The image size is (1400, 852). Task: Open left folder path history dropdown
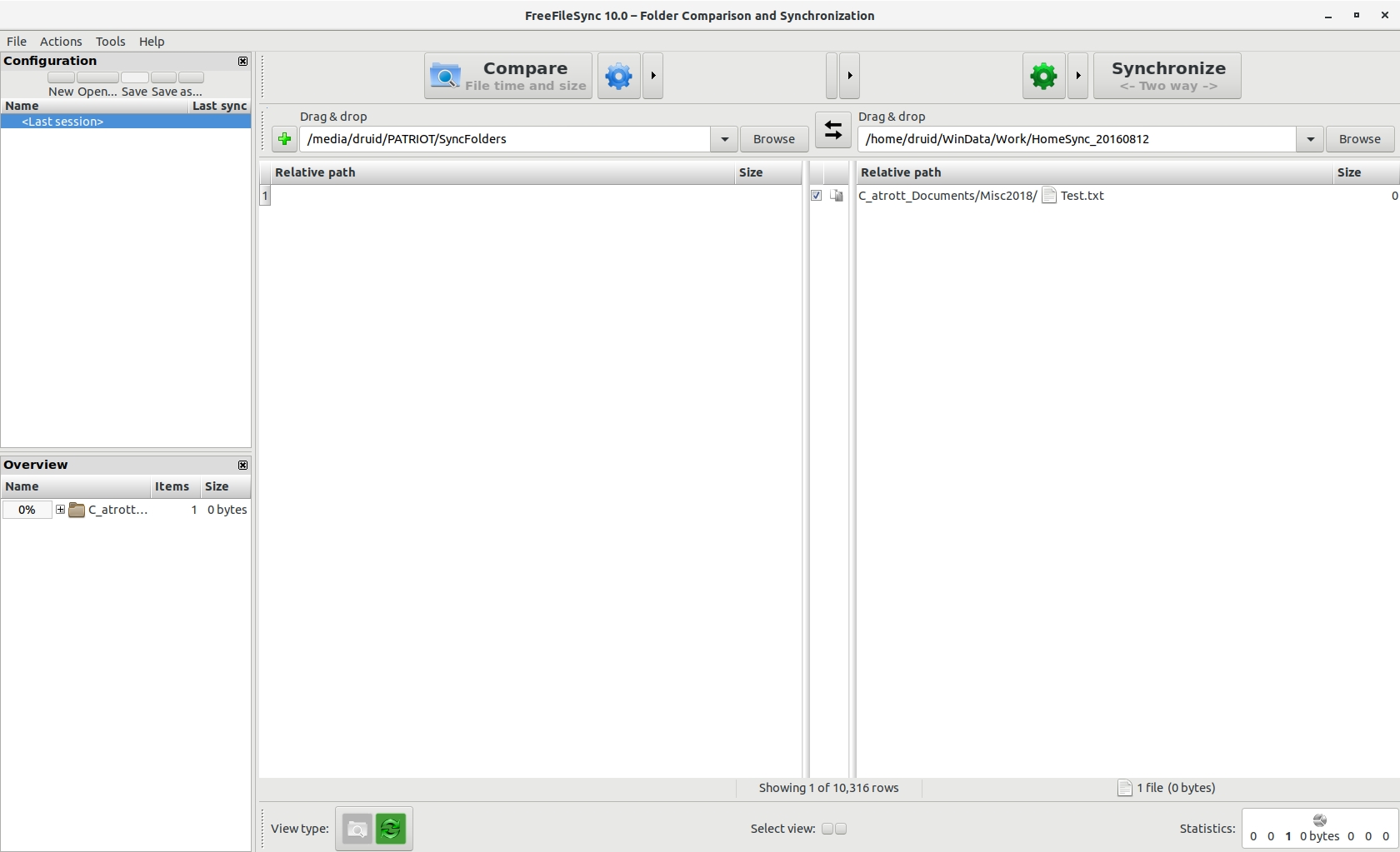tap(724, 139)
